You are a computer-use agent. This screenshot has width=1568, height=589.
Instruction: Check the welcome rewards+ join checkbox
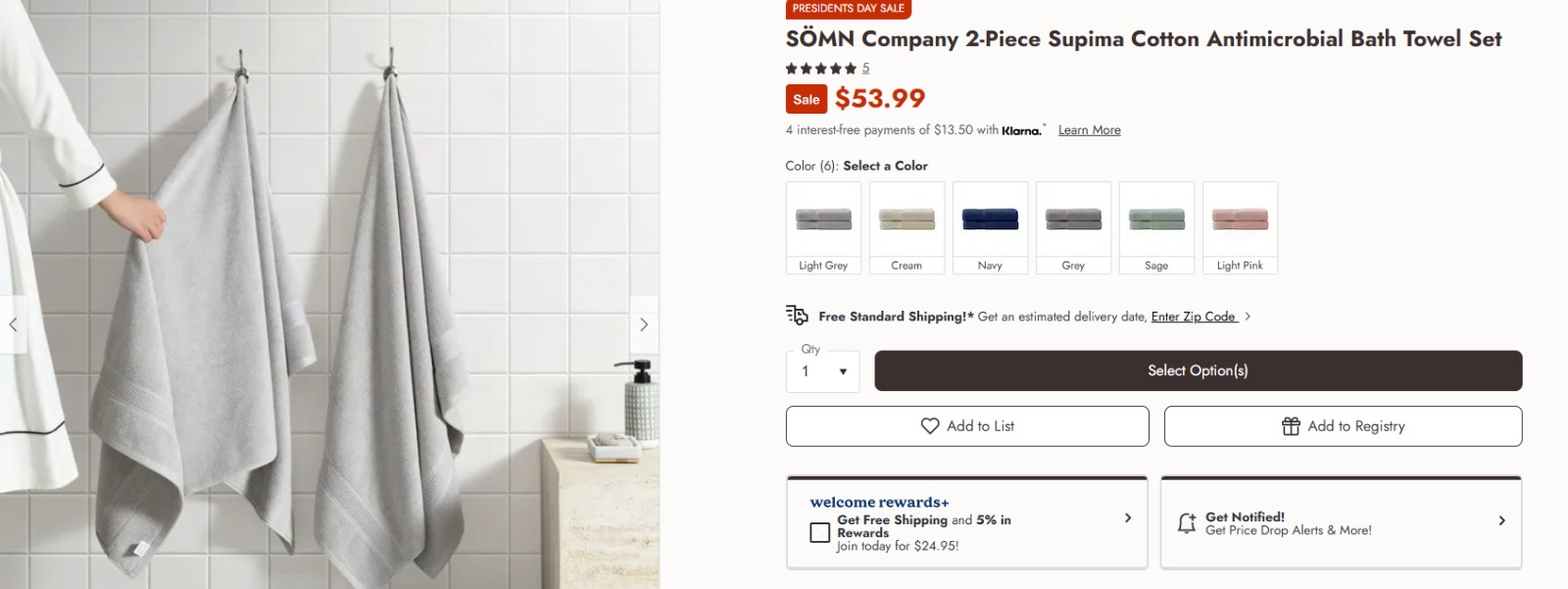(820, 532)
